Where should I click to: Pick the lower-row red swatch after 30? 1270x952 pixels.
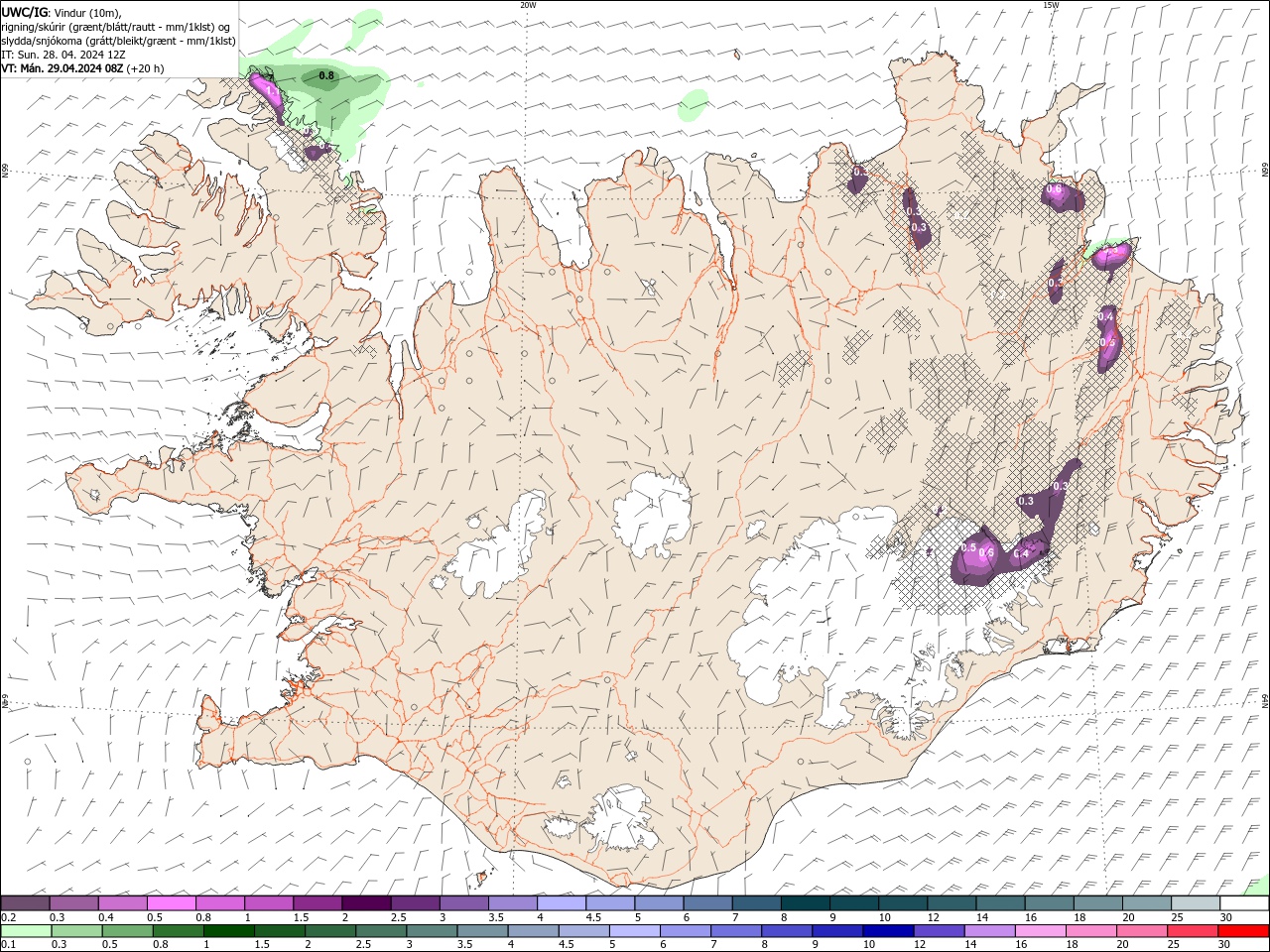coord(1242,931)
